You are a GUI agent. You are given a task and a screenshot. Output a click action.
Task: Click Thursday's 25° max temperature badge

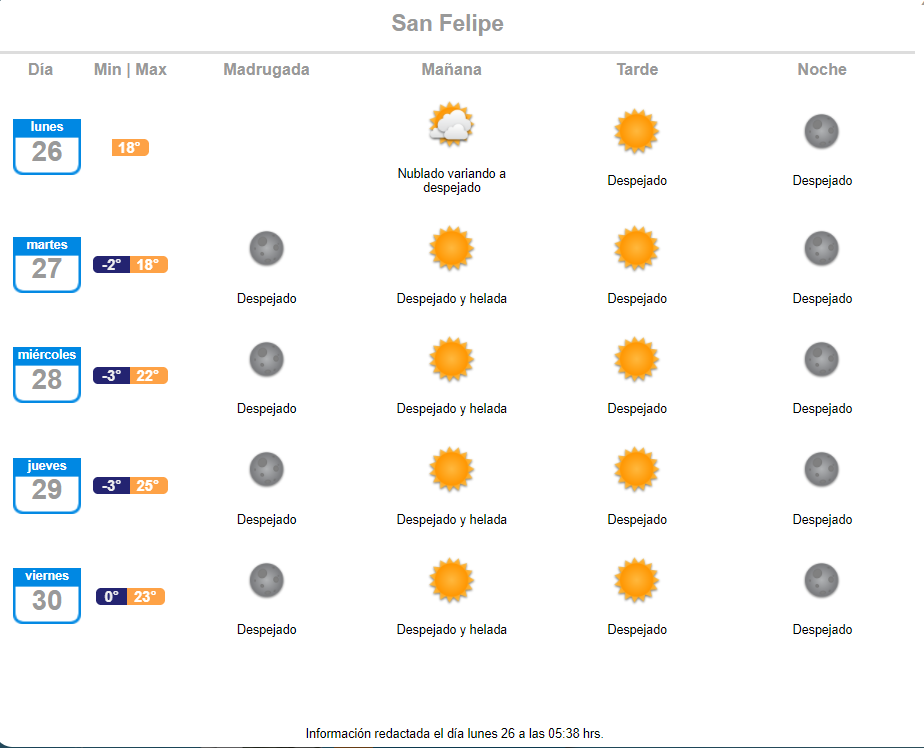[148, 486]
